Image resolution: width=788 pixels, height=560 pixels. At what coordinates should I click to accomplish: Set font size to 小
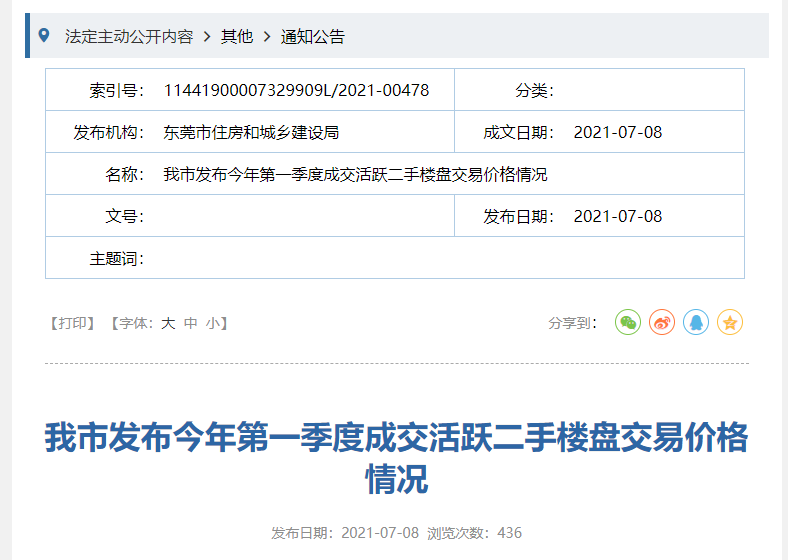pyautogui.click(x=213, y=323)
